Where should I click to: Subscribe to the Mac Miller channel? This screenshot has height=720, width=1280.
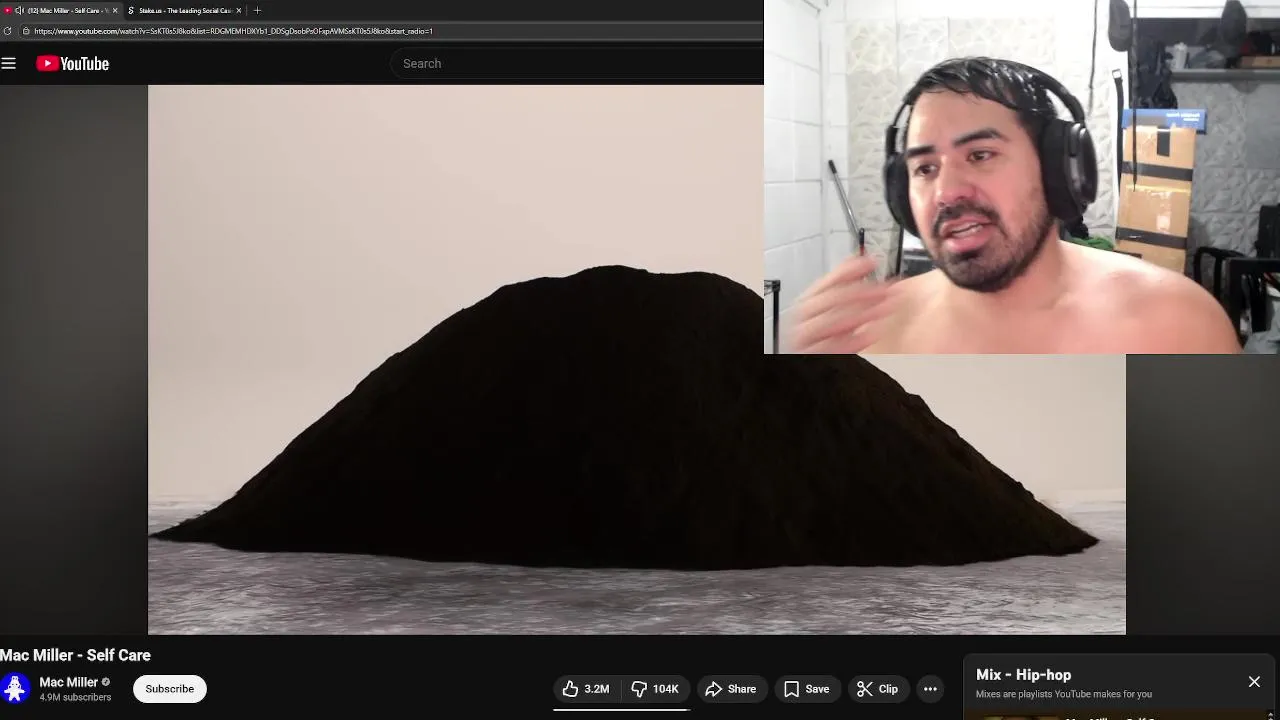tap(170, 689)
